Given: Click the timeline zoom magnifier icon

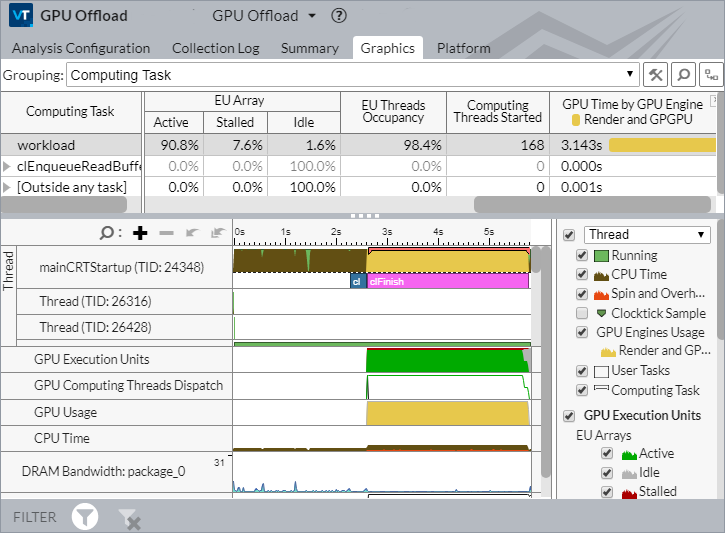Looking at the screenshot, I should [108, 233].
